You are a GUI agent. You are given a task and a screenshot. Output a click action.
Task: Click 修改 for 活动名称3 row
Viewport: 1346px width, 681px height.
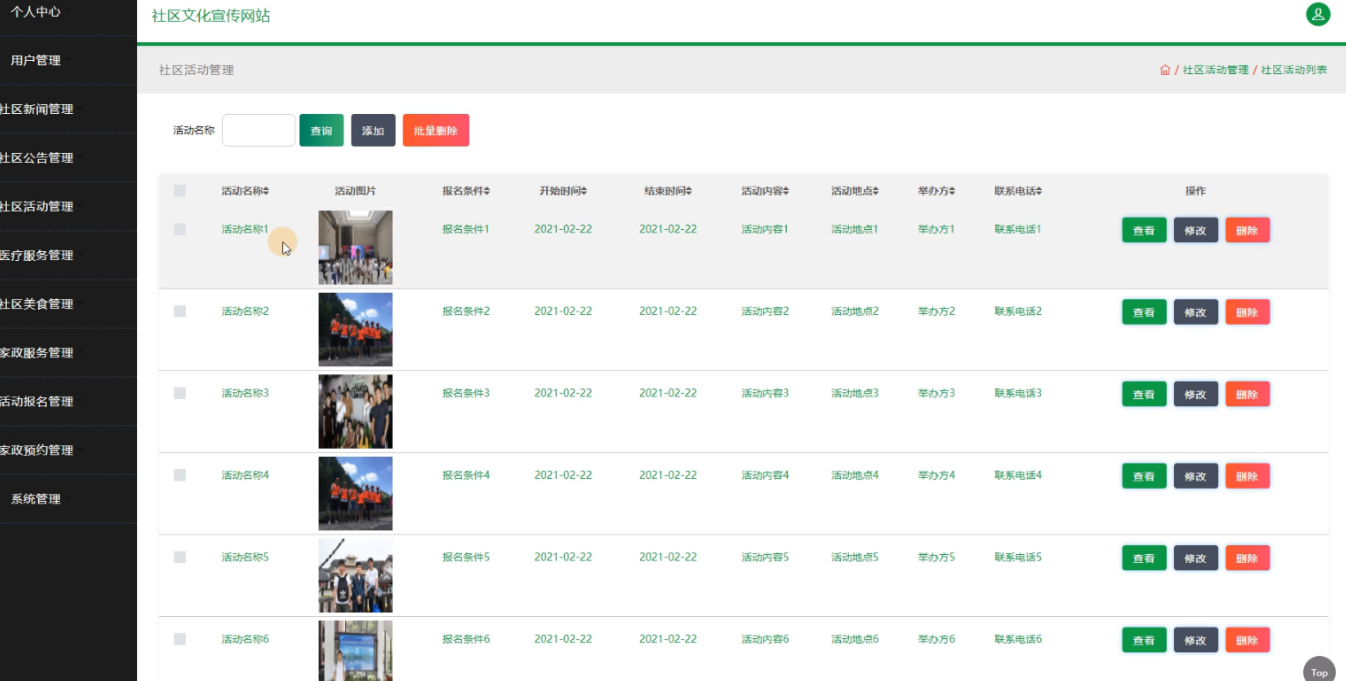[1196, 394]
